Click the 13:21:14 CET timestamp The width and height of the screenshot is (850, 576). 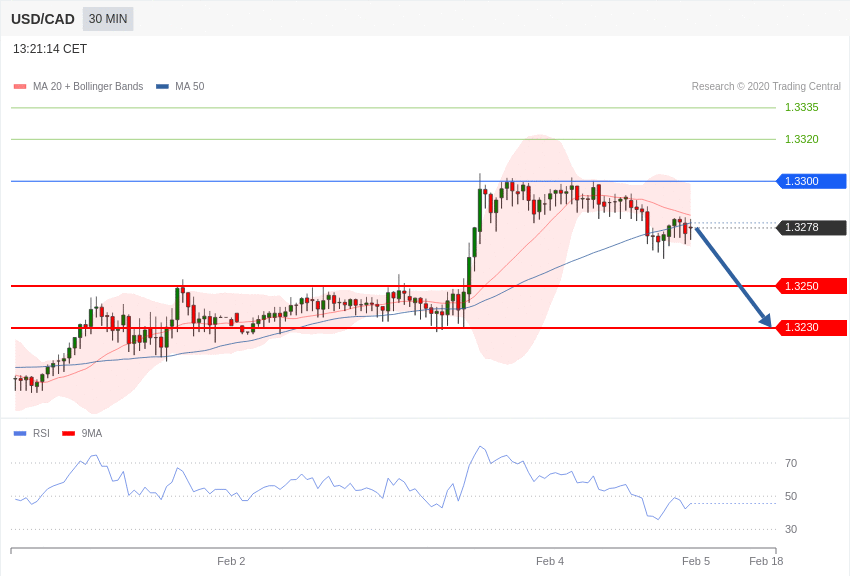pyautogui.click(x=50, y=49)
